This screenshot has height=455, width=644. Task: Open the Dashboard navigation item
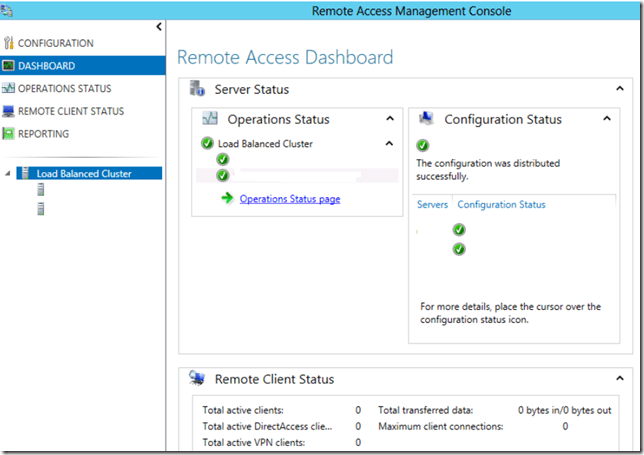[46, 66]
